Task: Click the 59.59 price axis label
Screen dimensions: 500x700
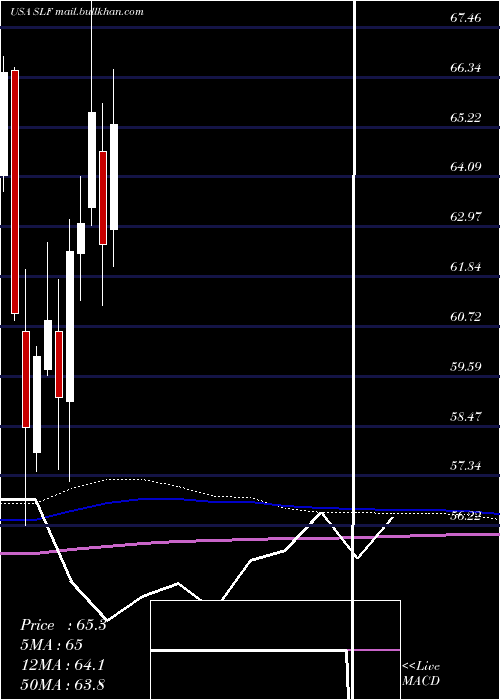Action: [x=466, y=367]
